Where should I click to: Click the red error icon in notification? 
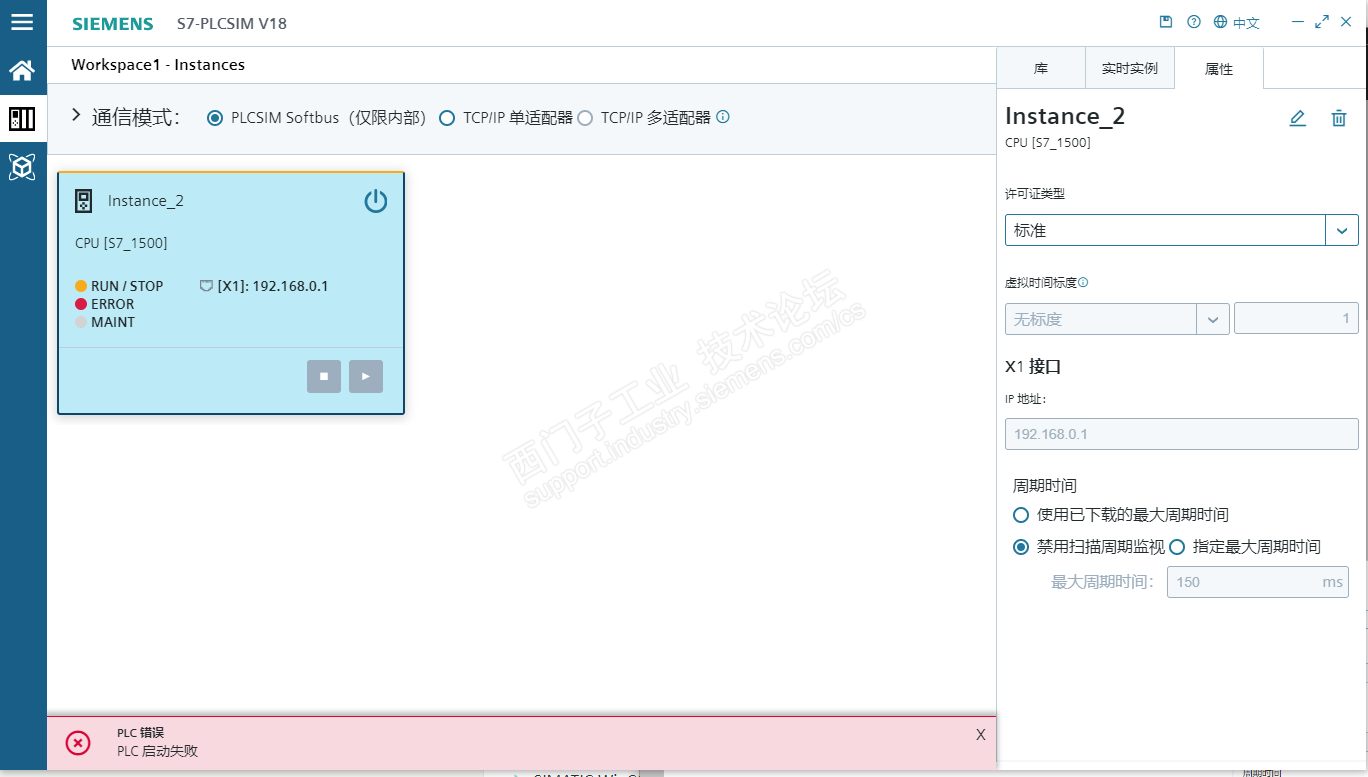[78, 742]
